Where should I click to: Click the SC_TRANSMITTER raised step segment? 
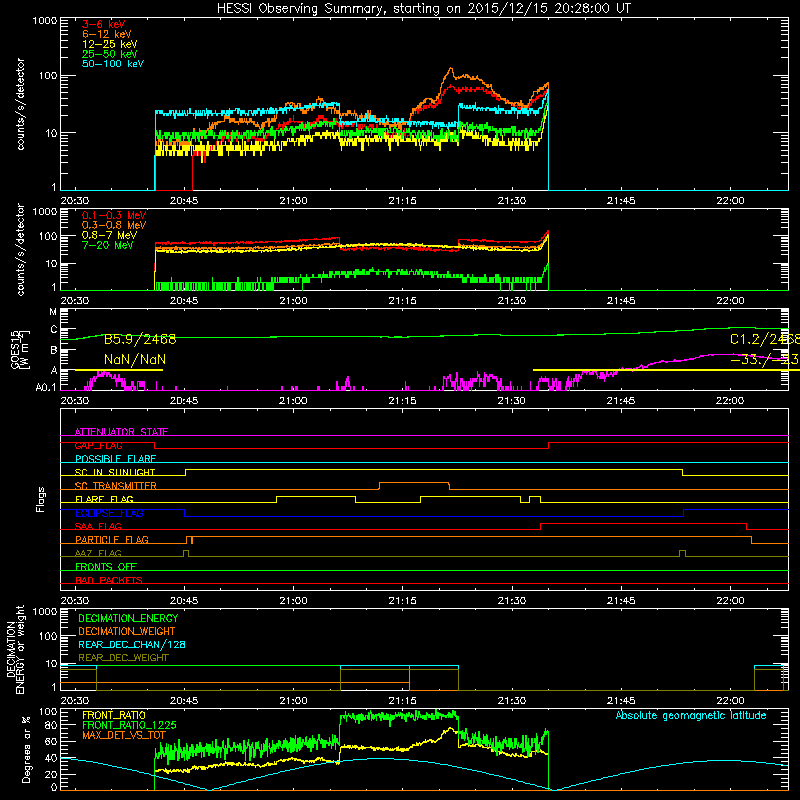[414, 482]
